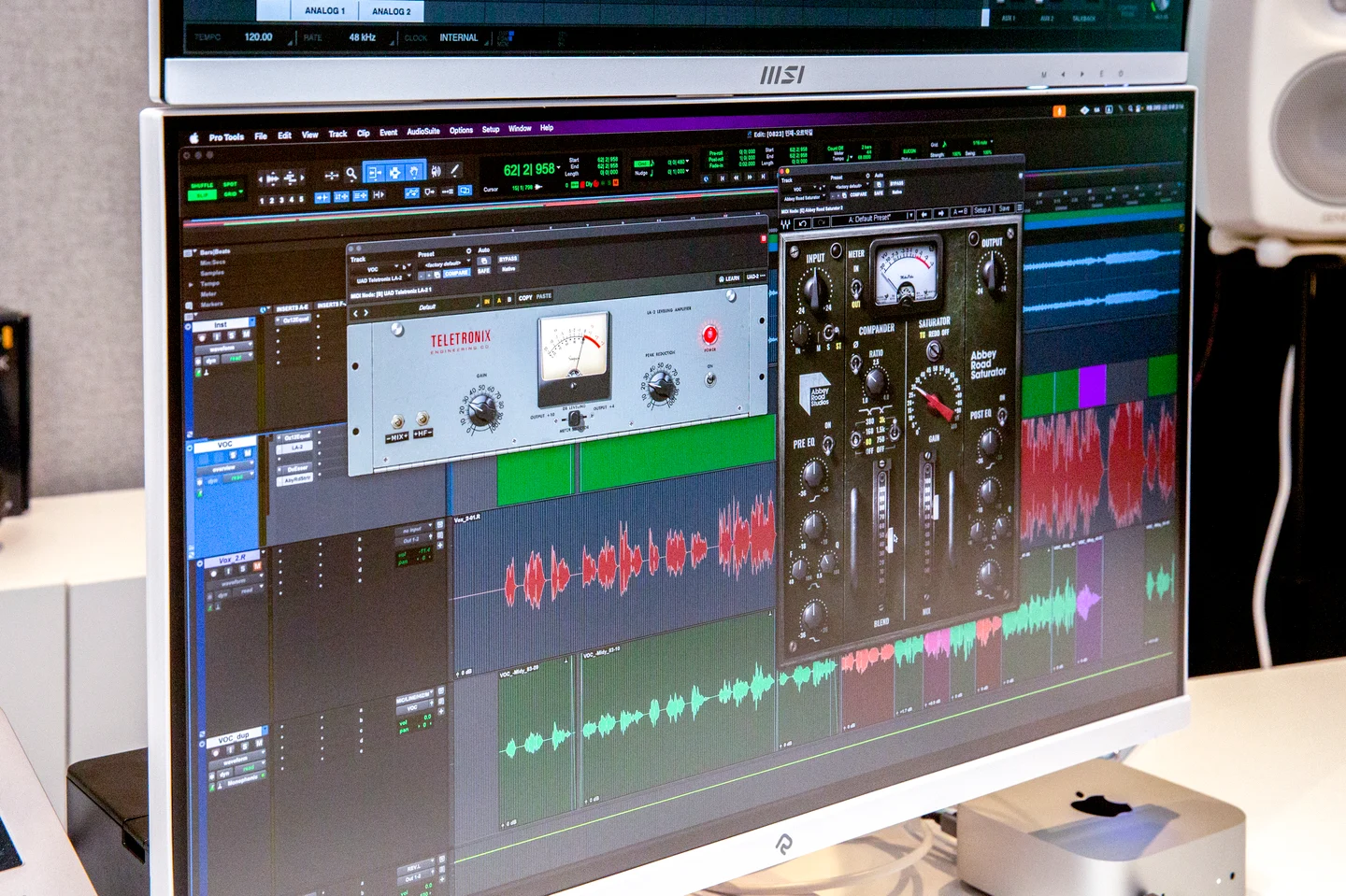The width and height of the screenshot is (1346, 896).
Task: Select the Grabber hand tool
Action: click(414, 171)
